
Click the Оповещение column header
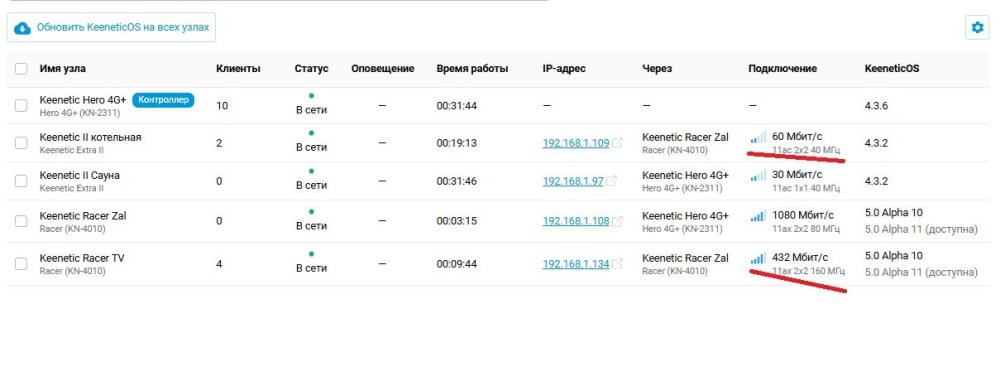pyautogui.click(x=382, y=69)
